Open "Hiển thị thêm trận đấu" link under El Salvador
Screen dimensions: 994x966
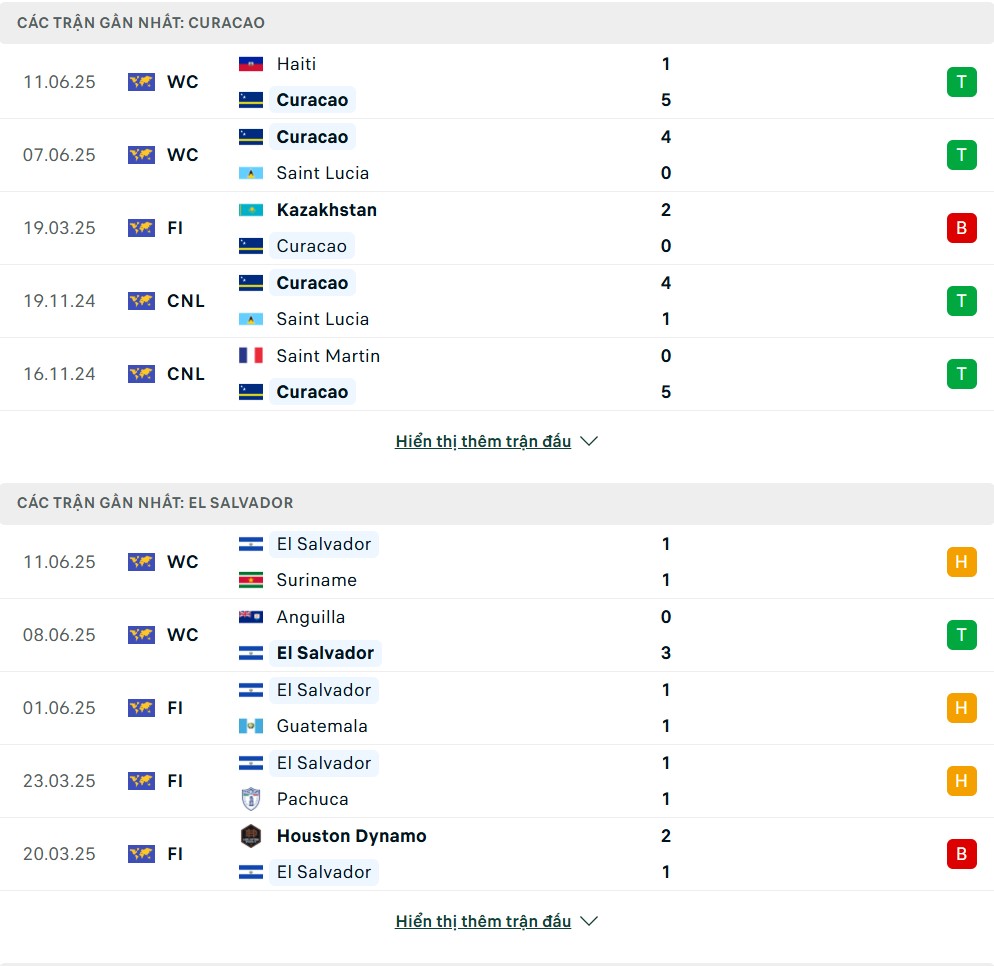[x=483, y=921]
